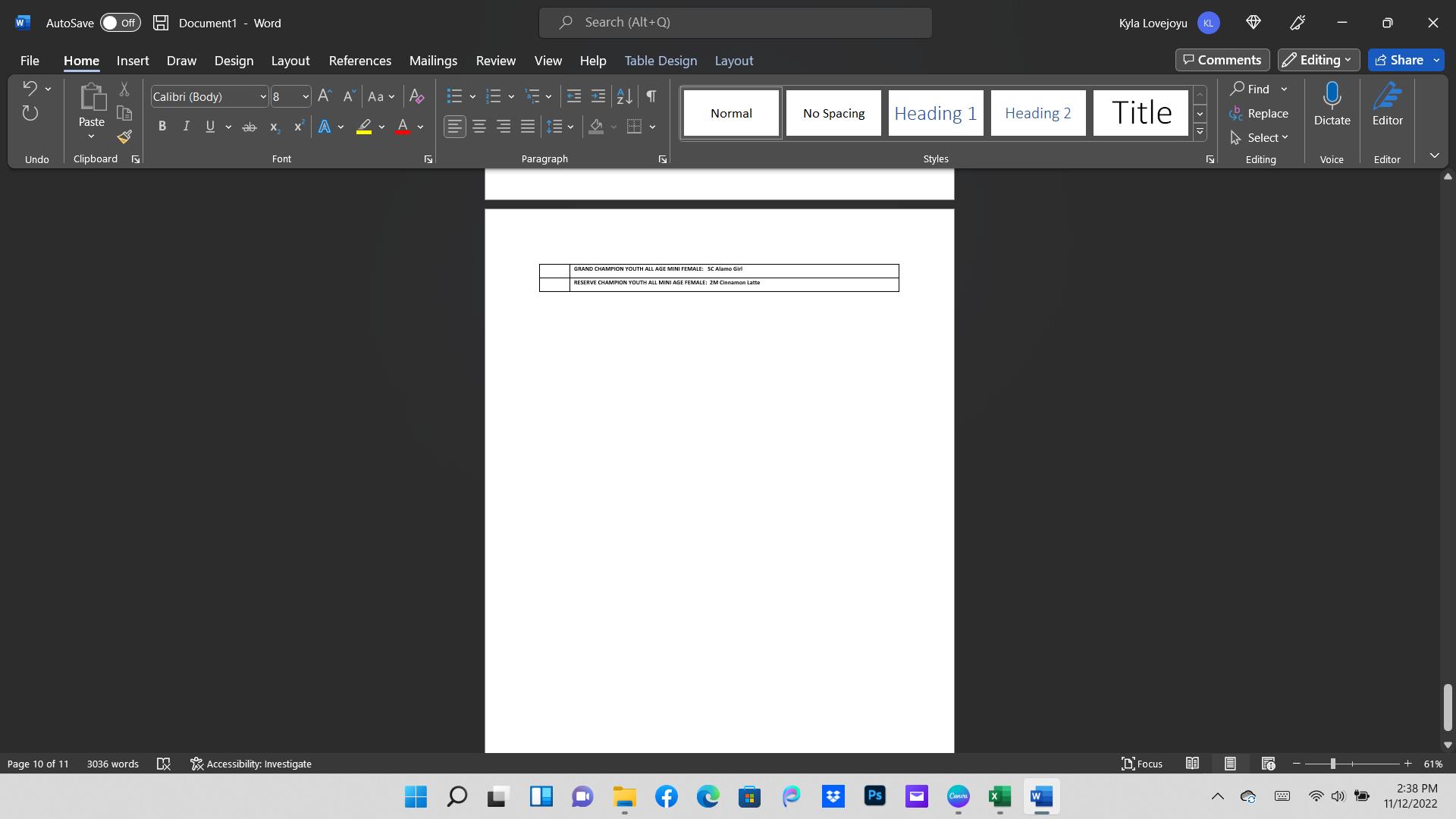Click the Increase Indent icon
The height and width of the screenshot is (819, 1456).
pyautogui.click(x=598, y=96)
